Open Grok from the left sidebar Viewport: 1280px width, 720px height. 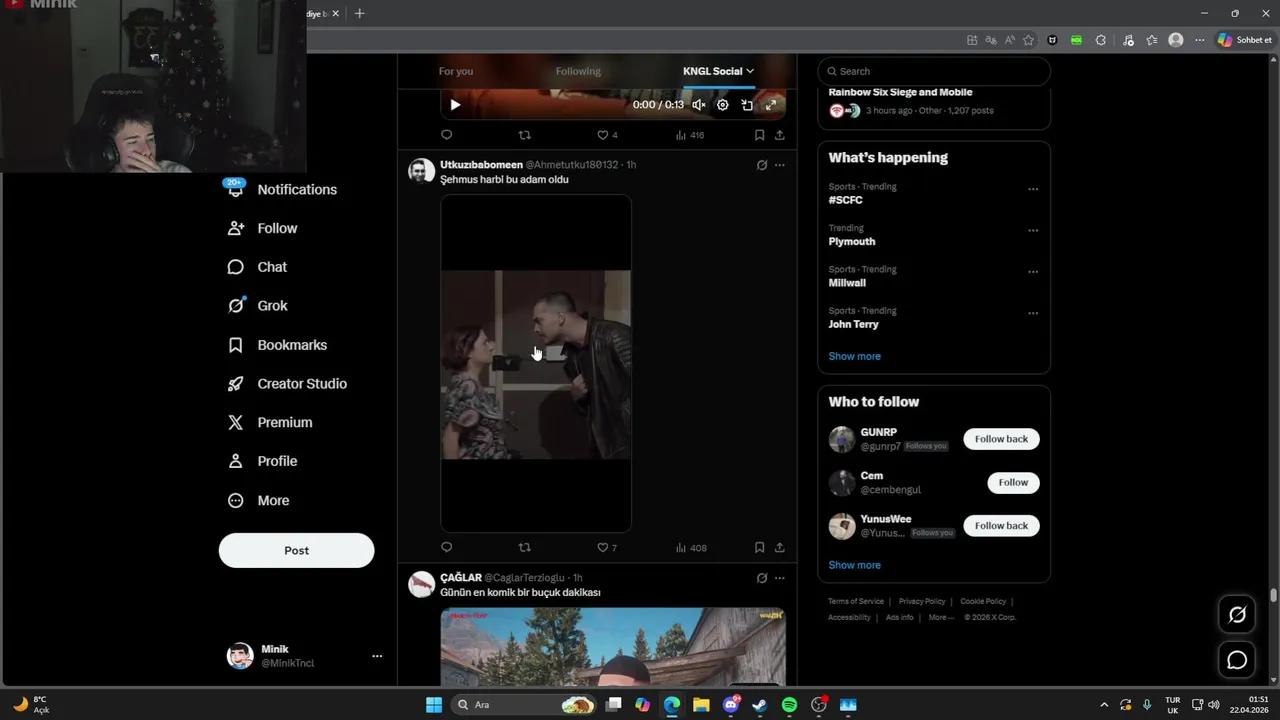pyautogui.click(x=272, y=305)
